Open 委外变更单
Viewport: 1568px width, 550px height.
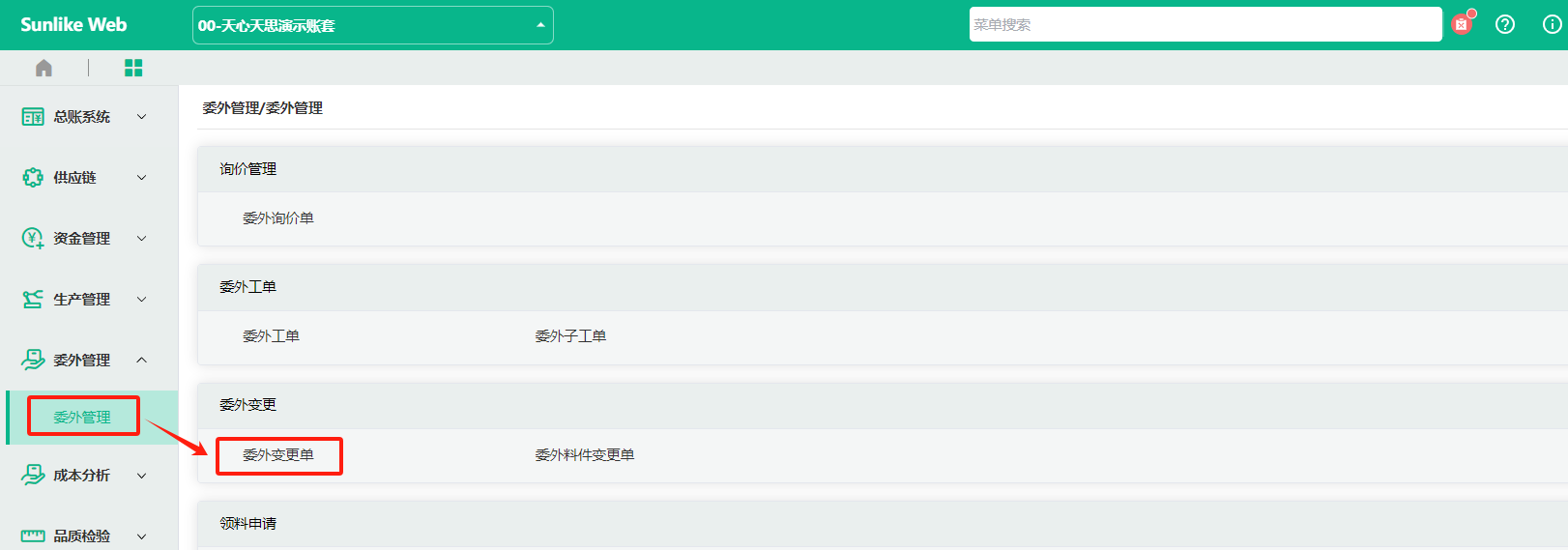(278, 455)
